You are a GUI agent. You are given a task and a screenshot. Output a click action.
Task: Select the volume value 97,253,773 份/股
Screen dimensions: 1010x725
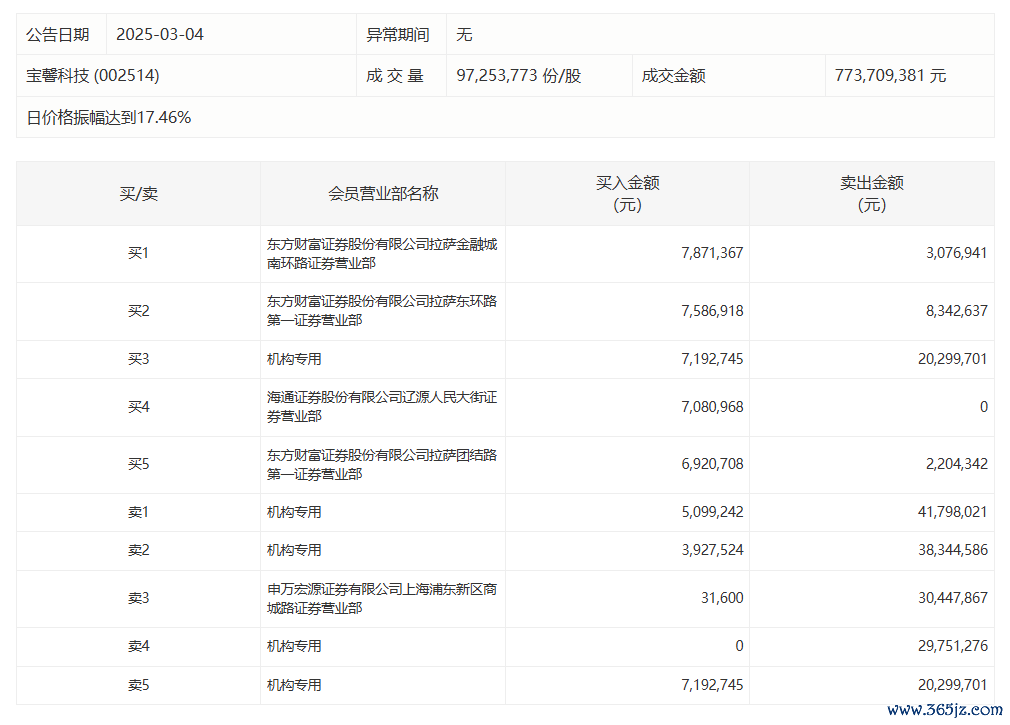click(519, 76)
